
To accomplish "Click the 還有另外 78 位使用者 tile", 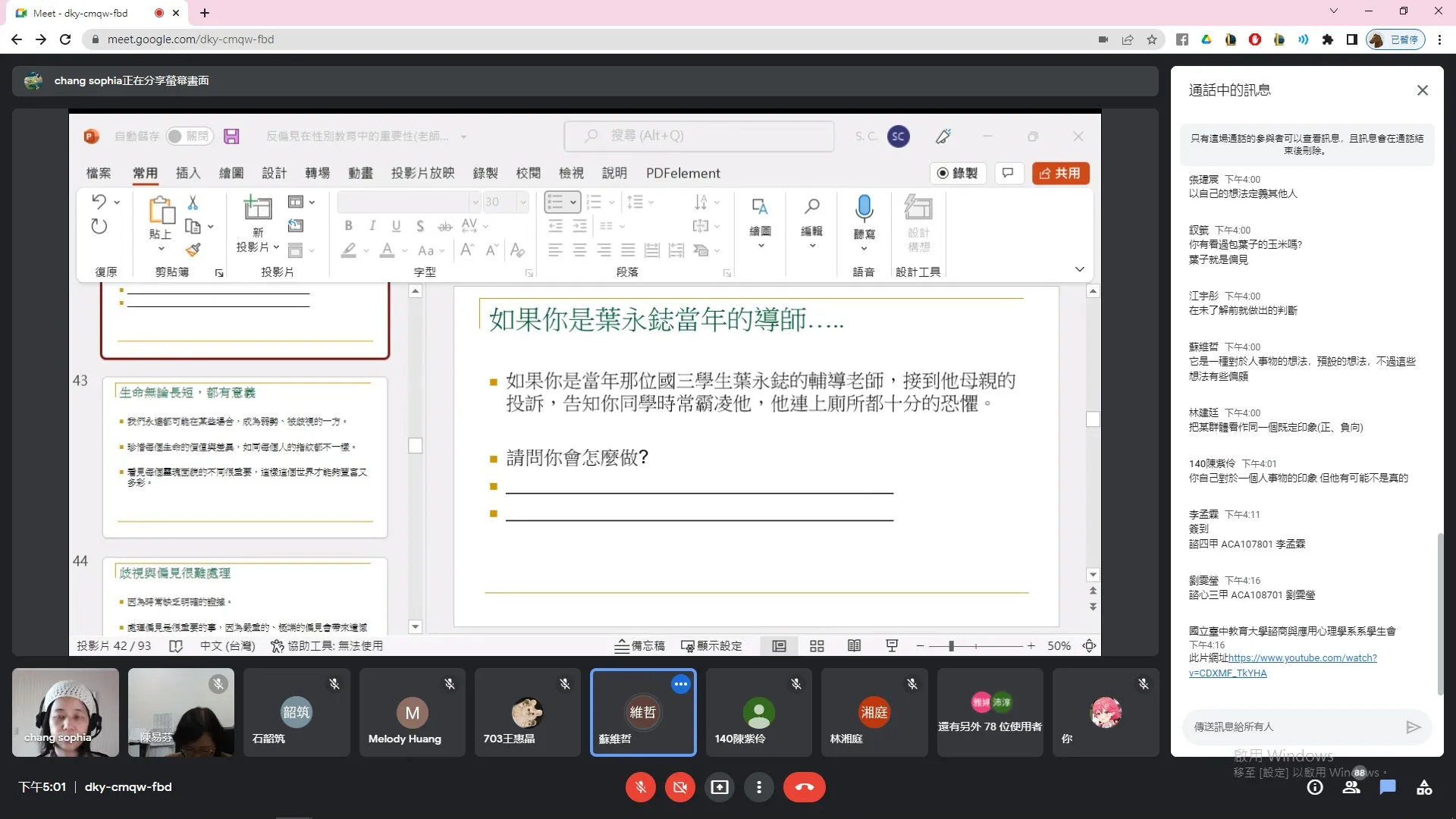I will coord(990,712).
